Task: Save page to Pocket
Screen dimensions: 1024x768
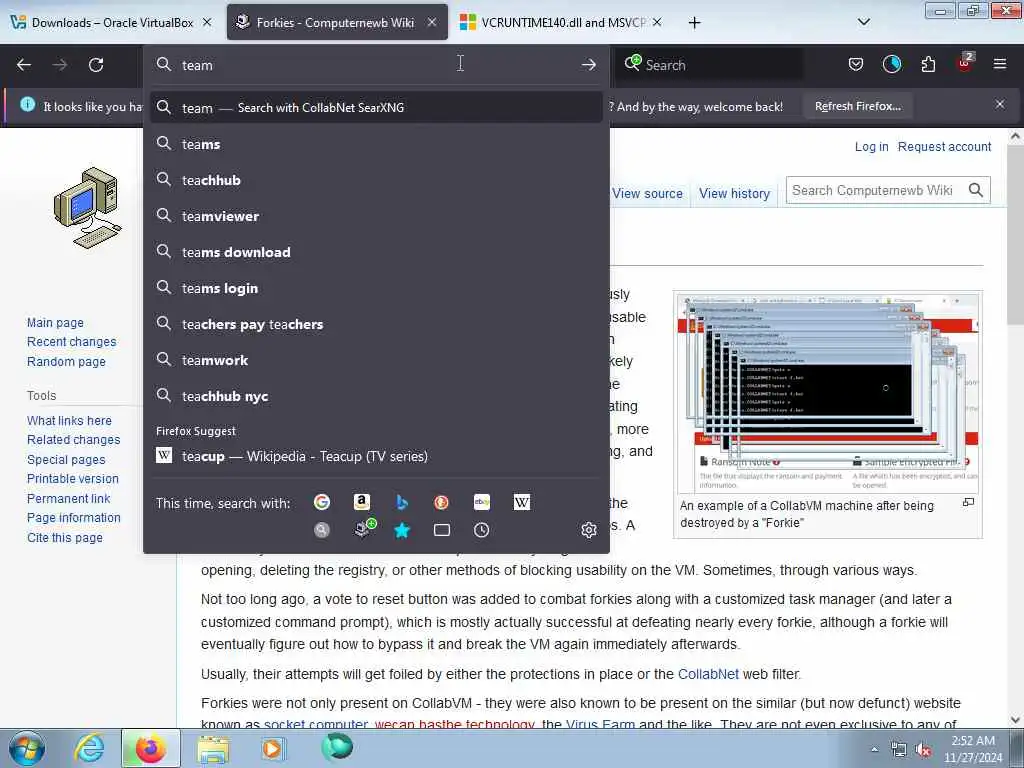Action: pyautogui.click(x=856, y=64)
